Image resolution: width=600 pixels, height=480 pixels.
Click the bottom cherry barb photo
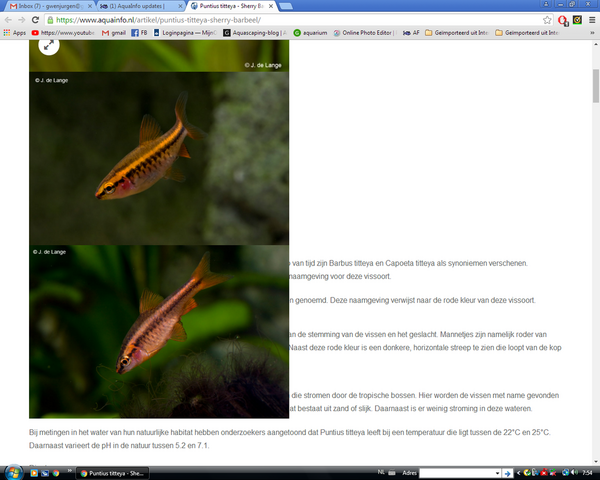tap(158, 332)
